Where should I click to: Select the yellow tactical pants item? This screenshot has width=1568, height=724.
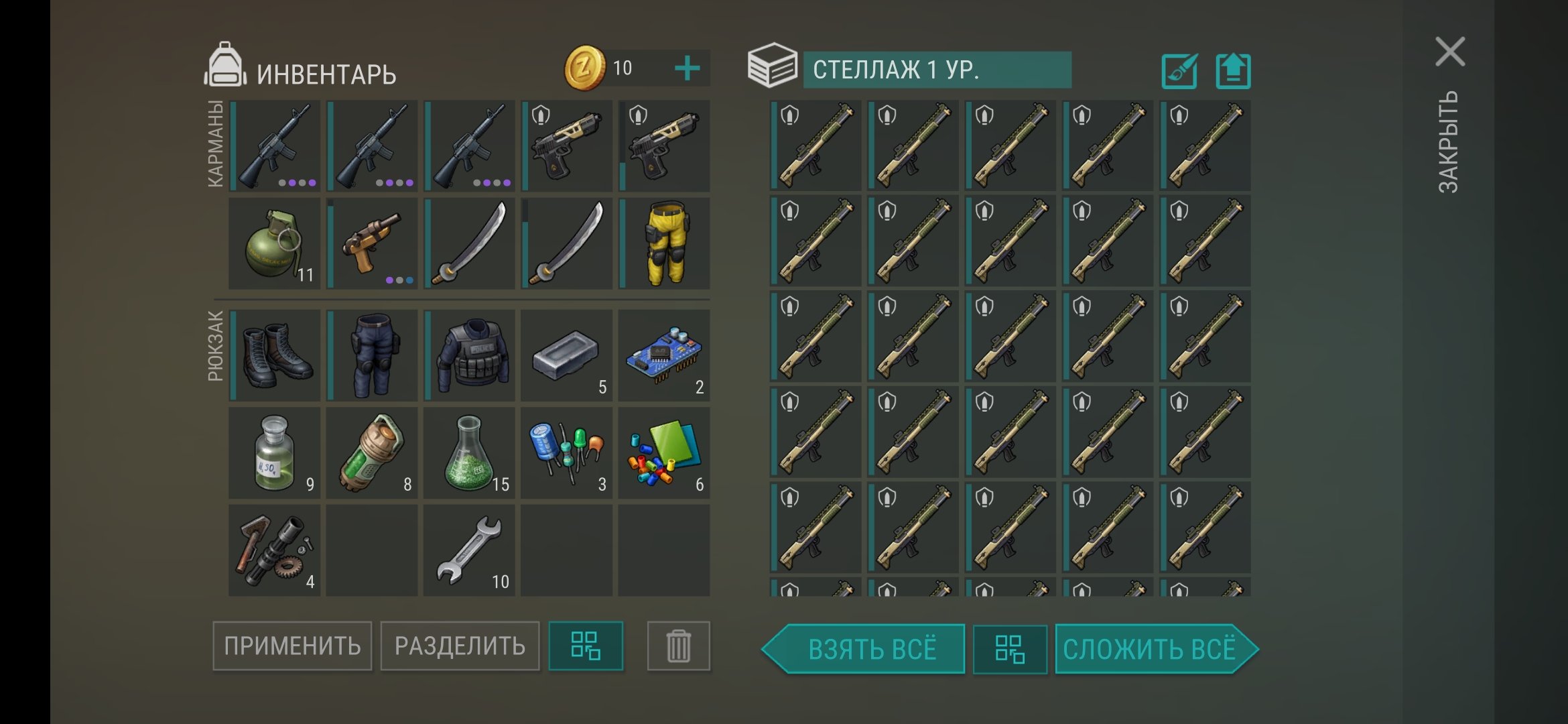pos(664,244)
